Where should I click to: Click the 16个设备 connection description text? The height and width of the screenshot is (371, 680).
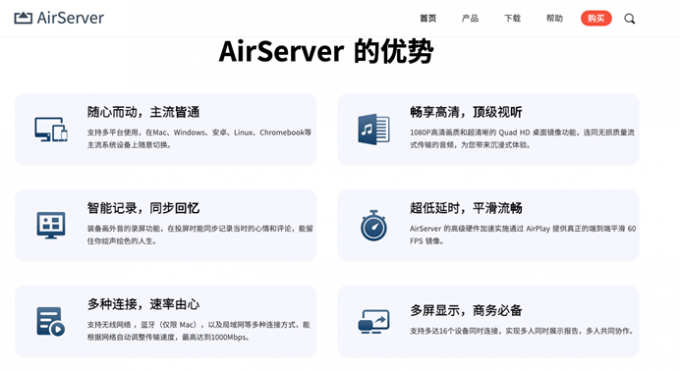coord(522,331)
